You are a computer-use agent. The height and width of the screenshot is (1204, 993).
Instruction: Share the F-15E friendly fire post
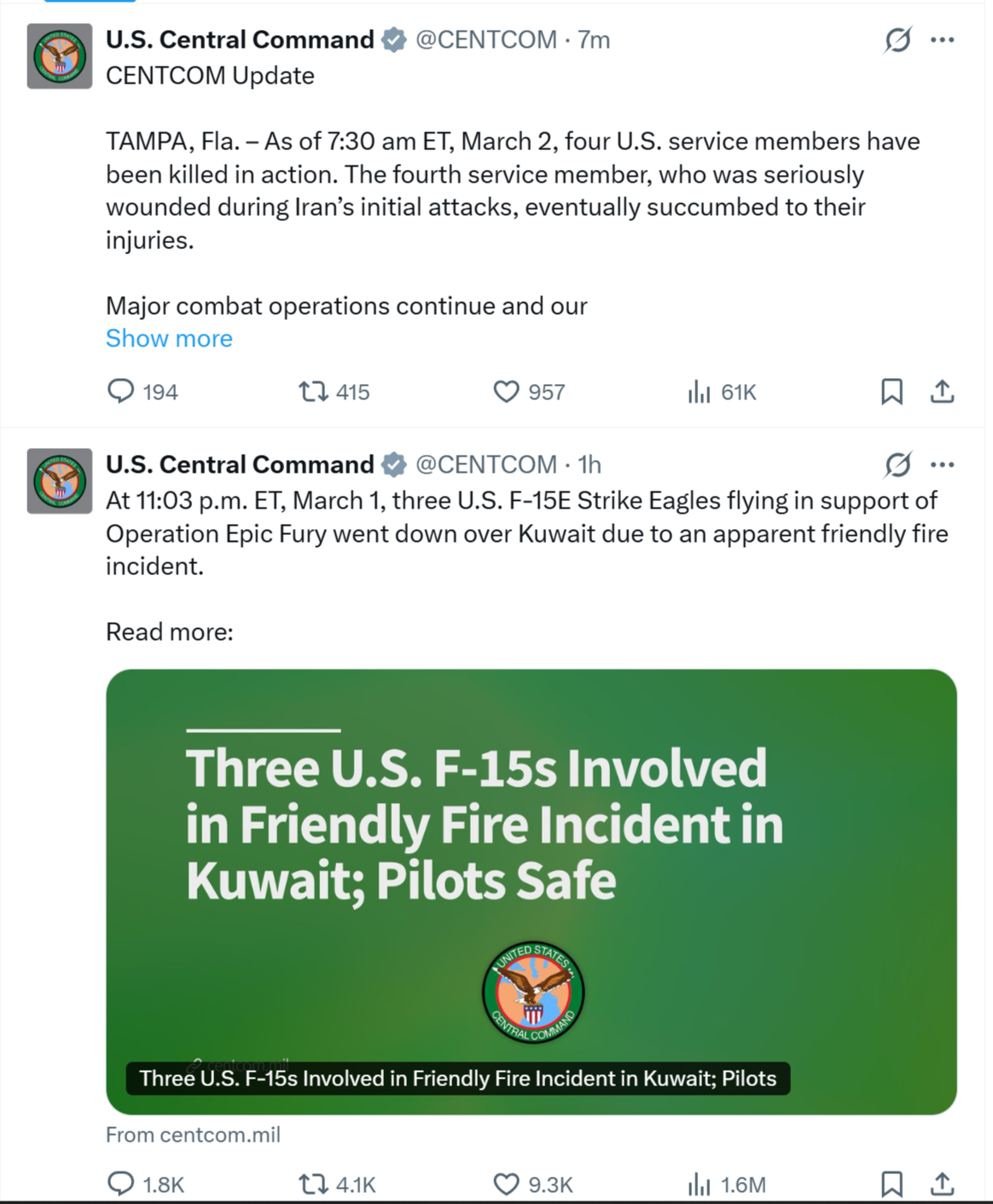pos(942,1184)
